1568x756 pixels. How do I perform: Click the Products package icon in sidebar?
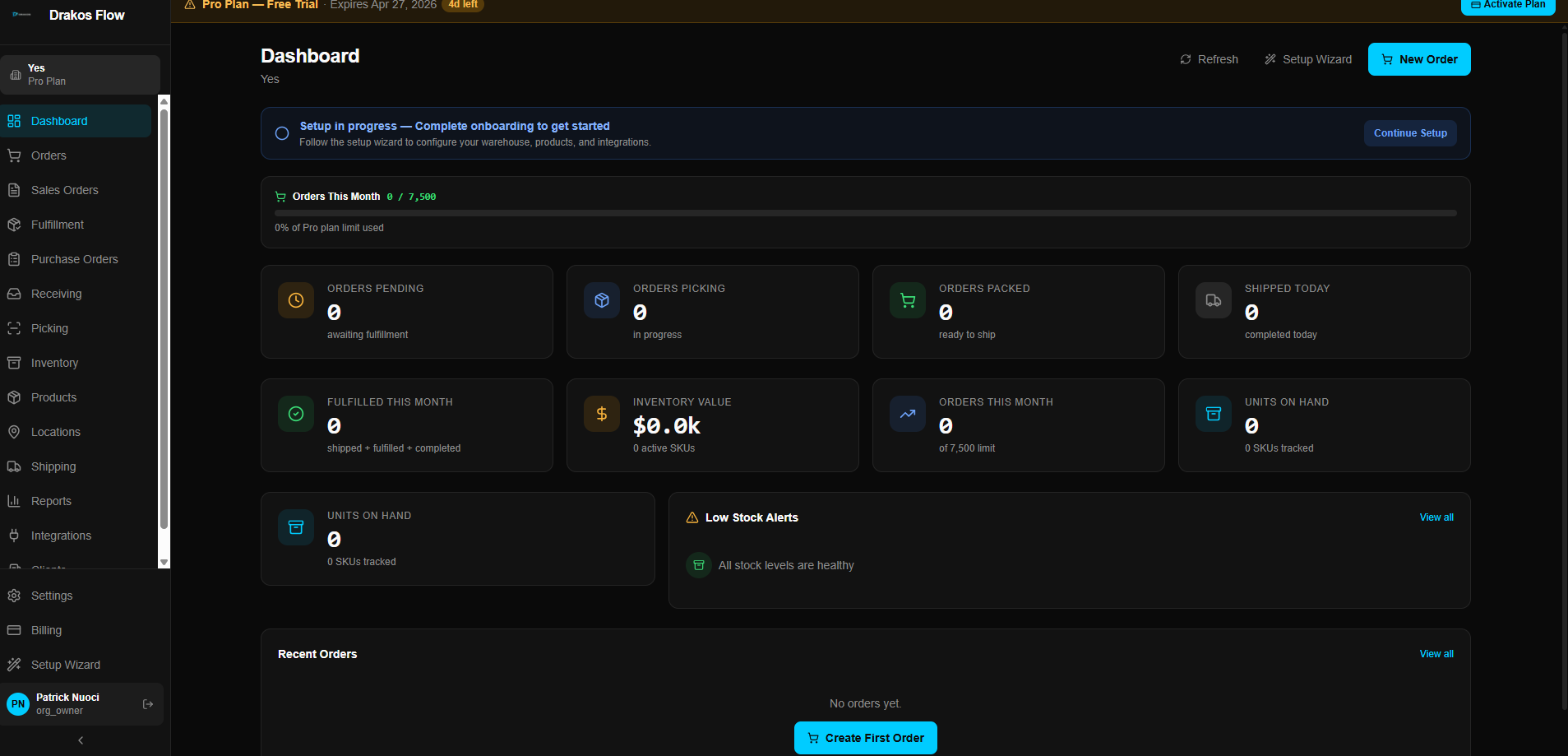coord(14,397)
